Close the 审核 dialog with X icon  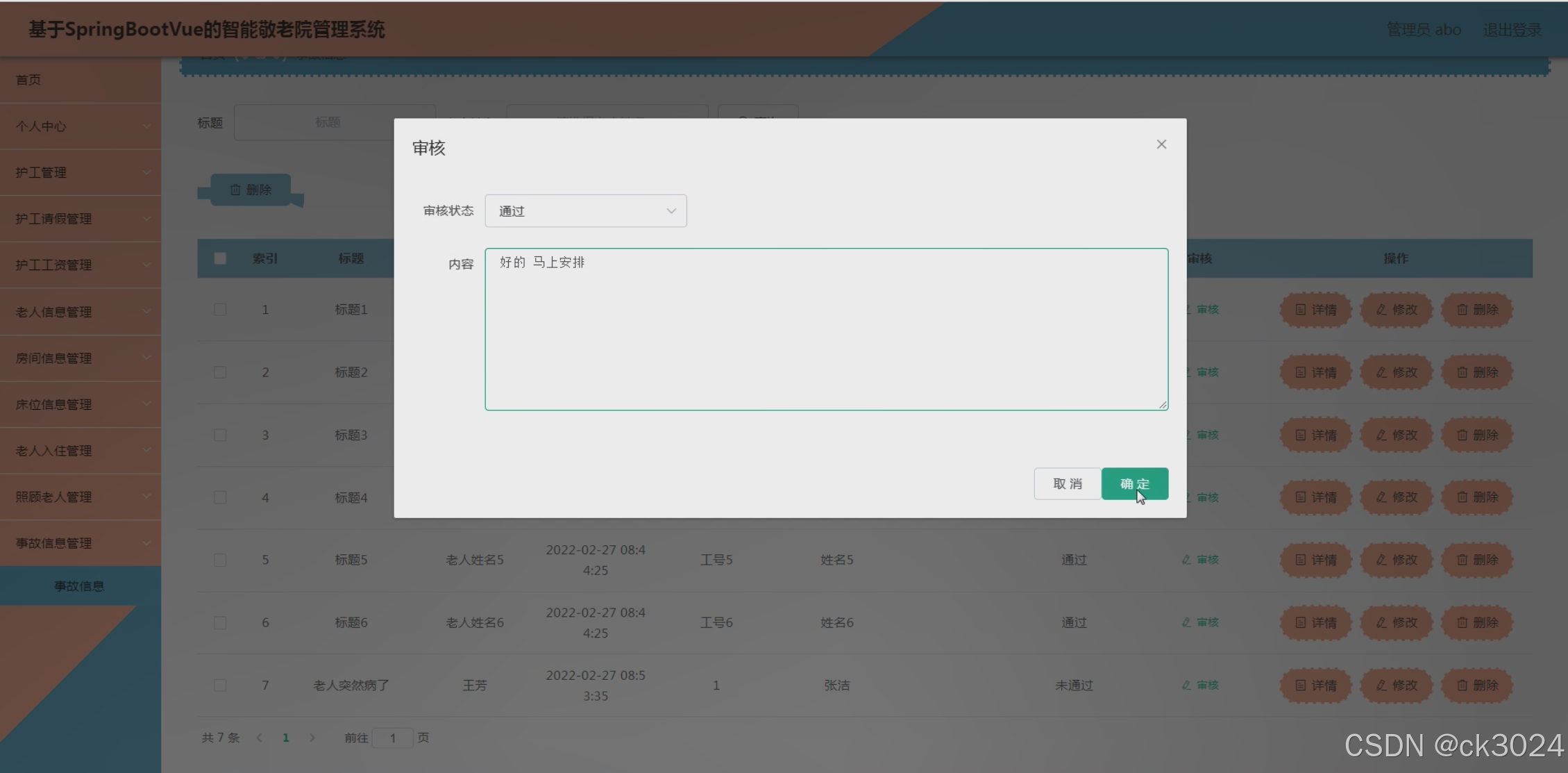tap(1161, 144)
